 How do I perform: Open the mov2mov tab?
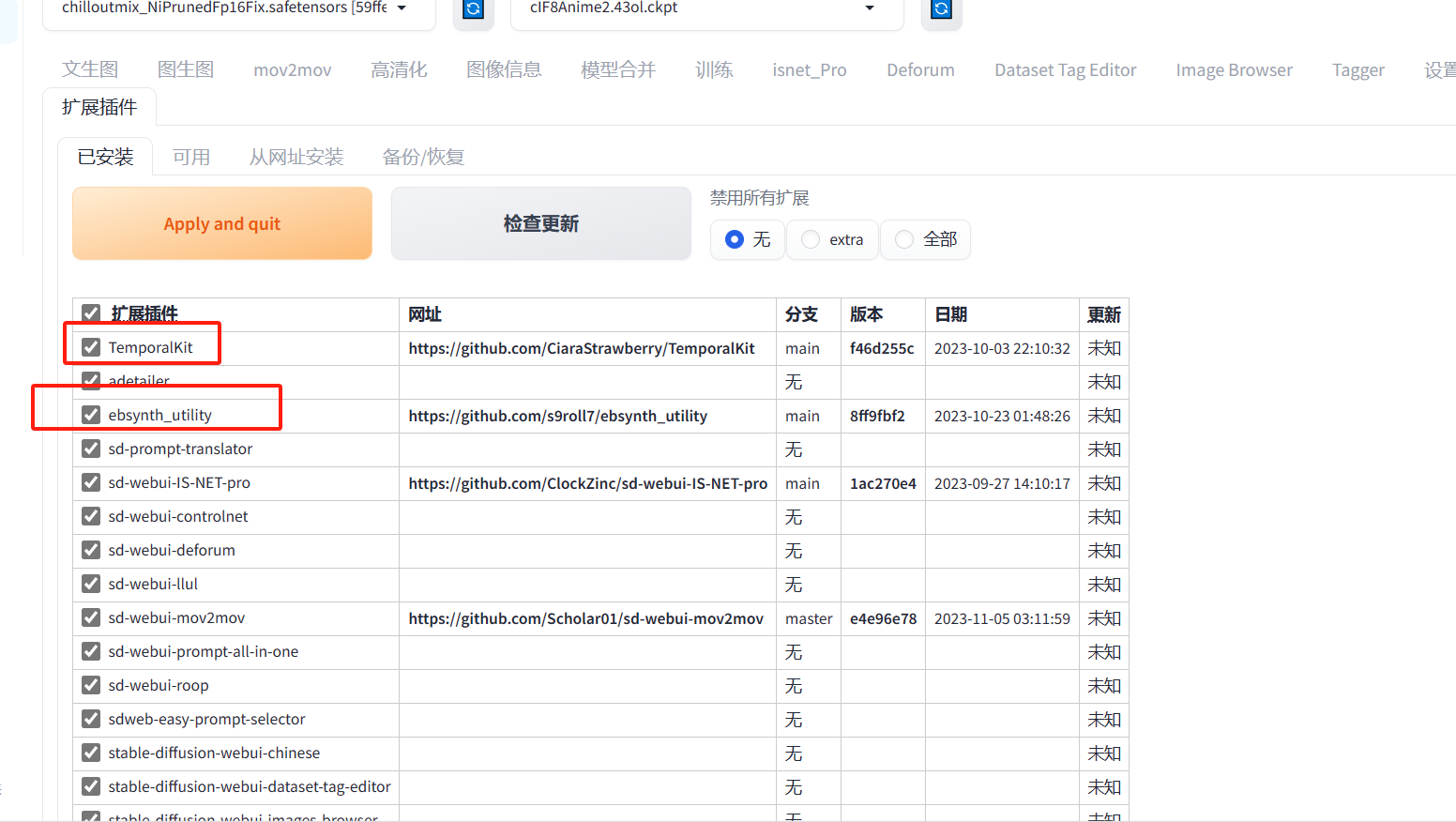[293, 70]
